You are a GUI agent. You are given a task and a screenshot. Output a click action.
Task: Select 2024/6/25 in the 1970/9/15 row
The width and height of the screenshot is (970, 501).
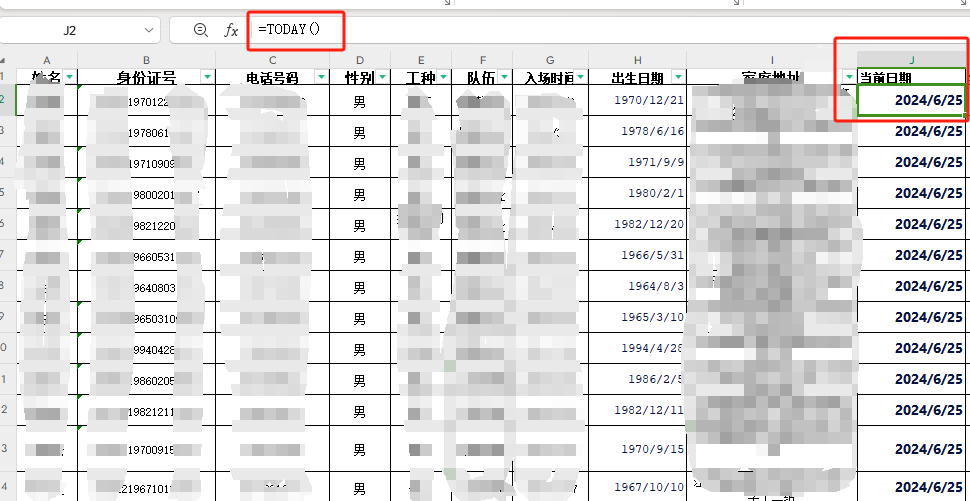(912, 448)
